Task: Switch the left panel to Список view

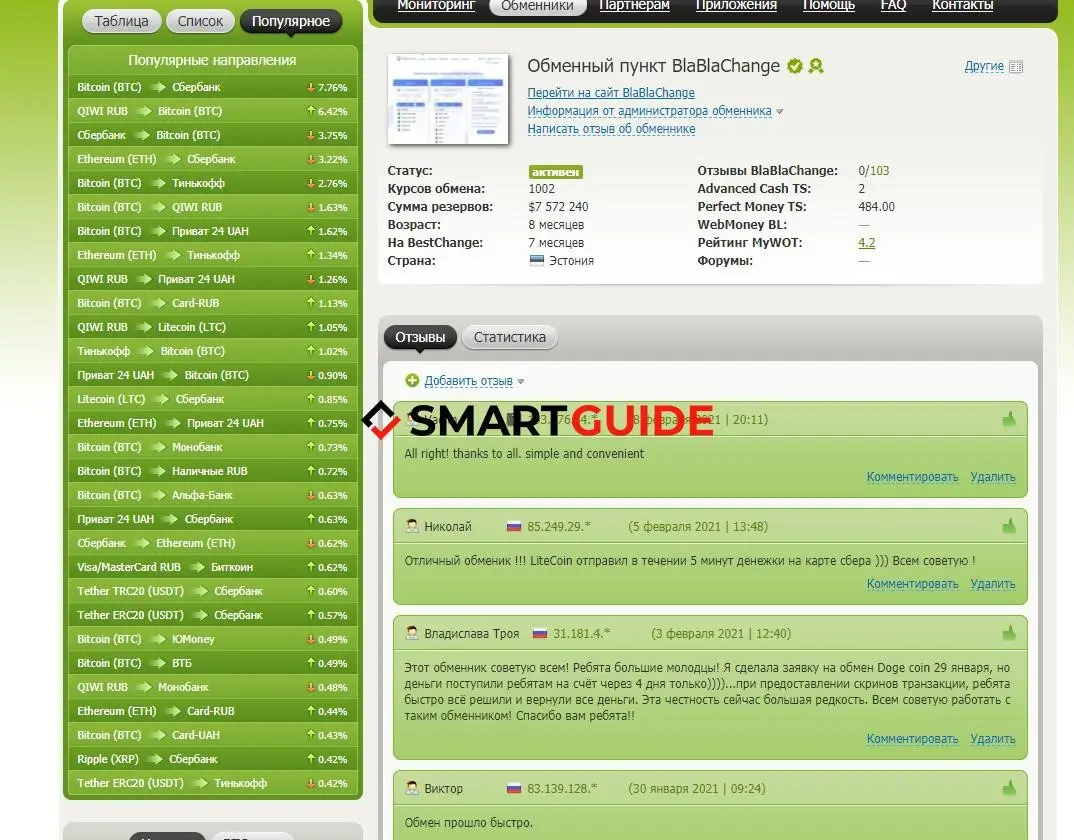Action: [201, 21]
